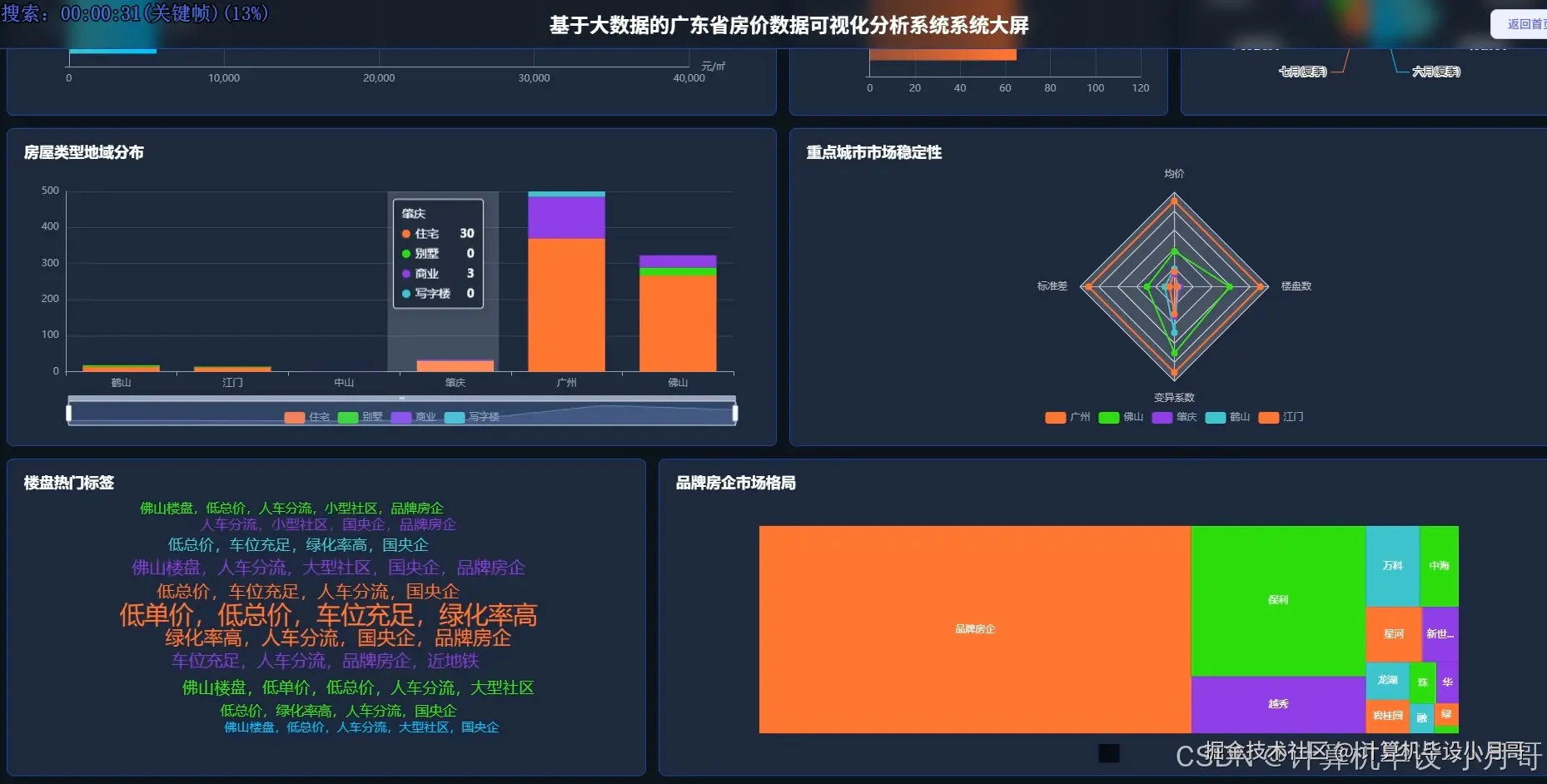Click the tag 低单价，低总价，车位充足，绿化率高
Screen dimensions: 1547x784
tap(330, 615)
